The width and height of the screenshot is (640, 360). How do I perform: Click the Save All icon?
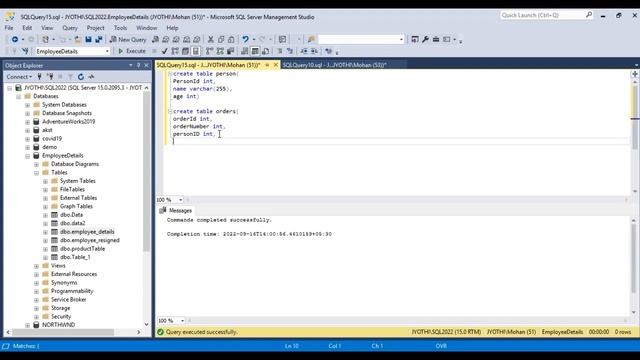99,39
